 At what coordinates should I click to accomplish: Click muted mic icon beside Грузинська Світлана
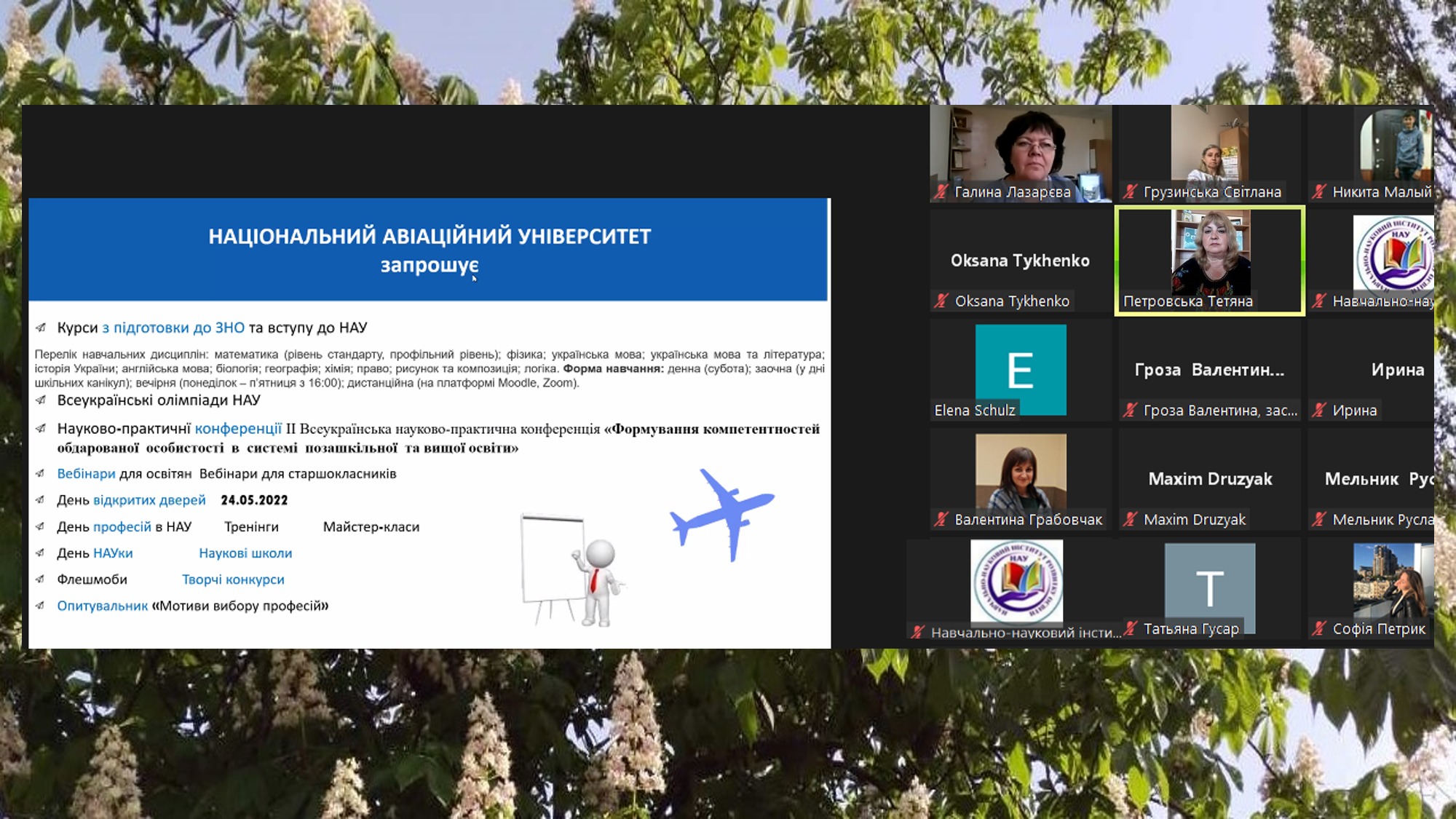click(1130, 192)
